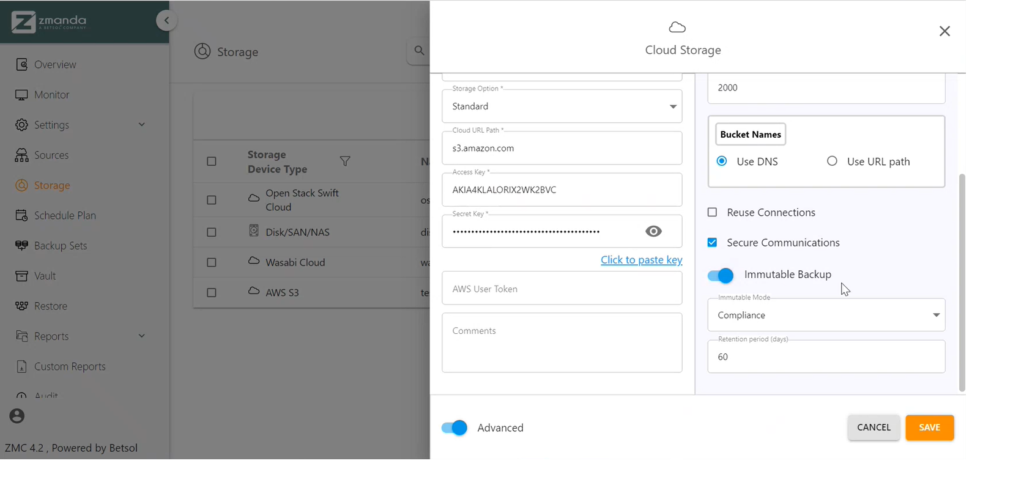Image resolution: width=1024 pixels, height=488 pixels.
Task: Click the Custom Reports document icon
Action: (22, 366)
